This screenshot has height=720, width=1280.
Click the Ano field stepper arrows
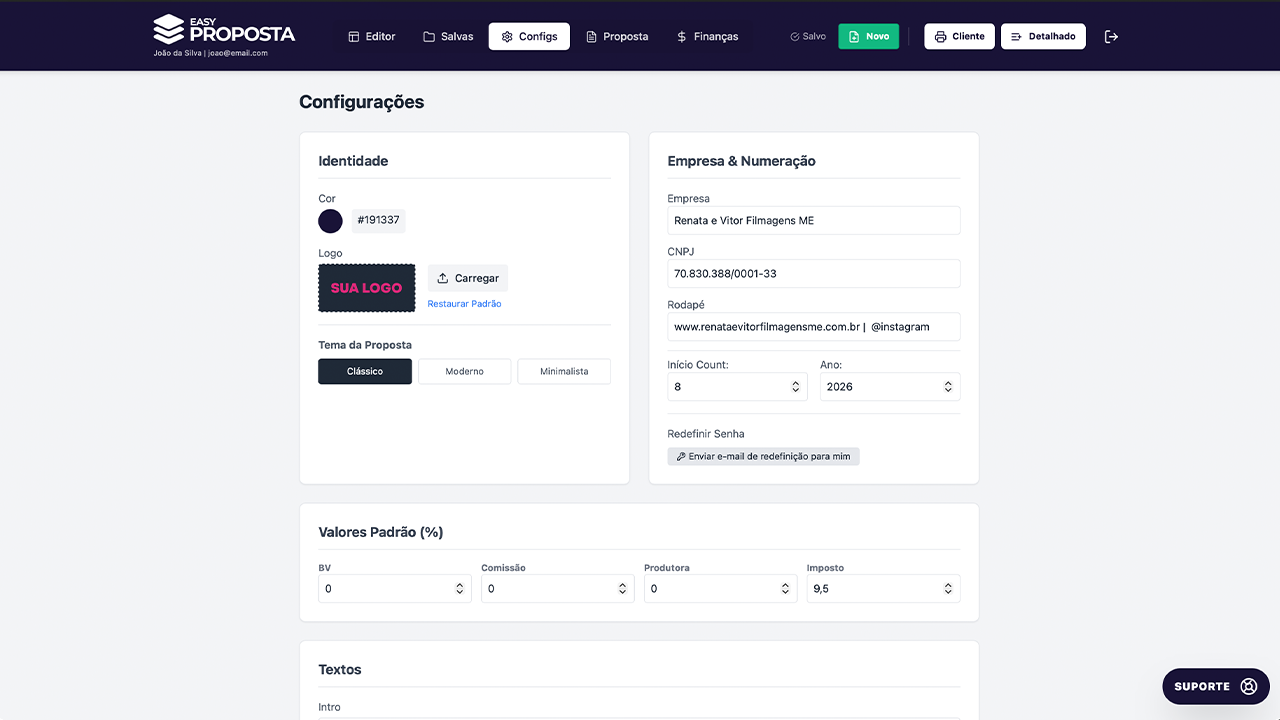(x=948, y=387)
